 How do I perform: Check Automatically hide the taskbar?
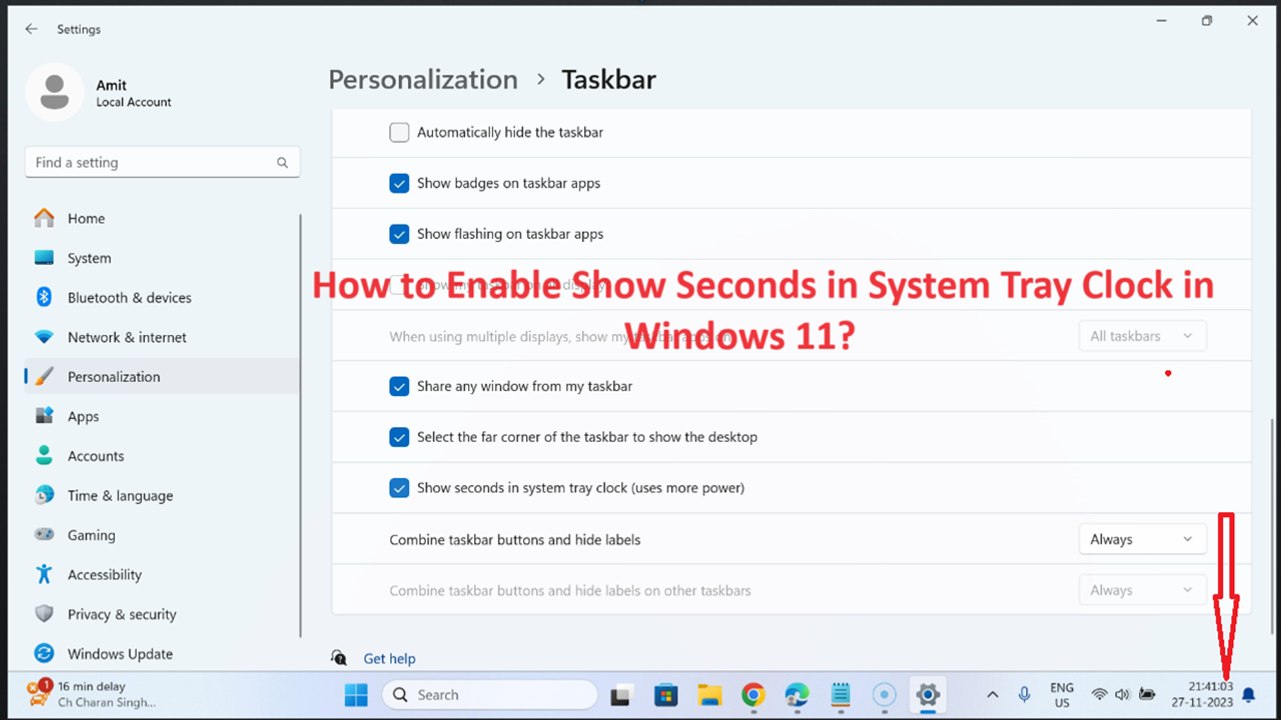[x=399, y=132]
